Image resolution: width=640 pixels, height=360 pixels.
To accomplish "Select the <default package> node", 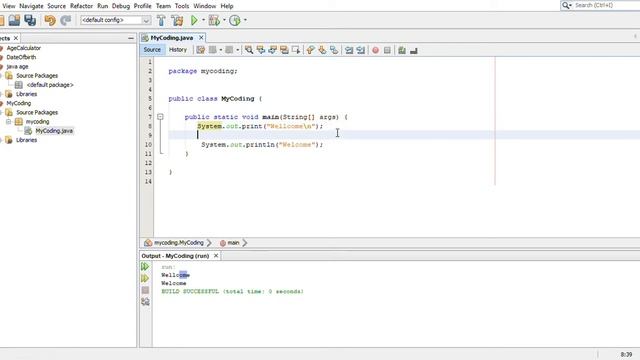I will (50, 85).
